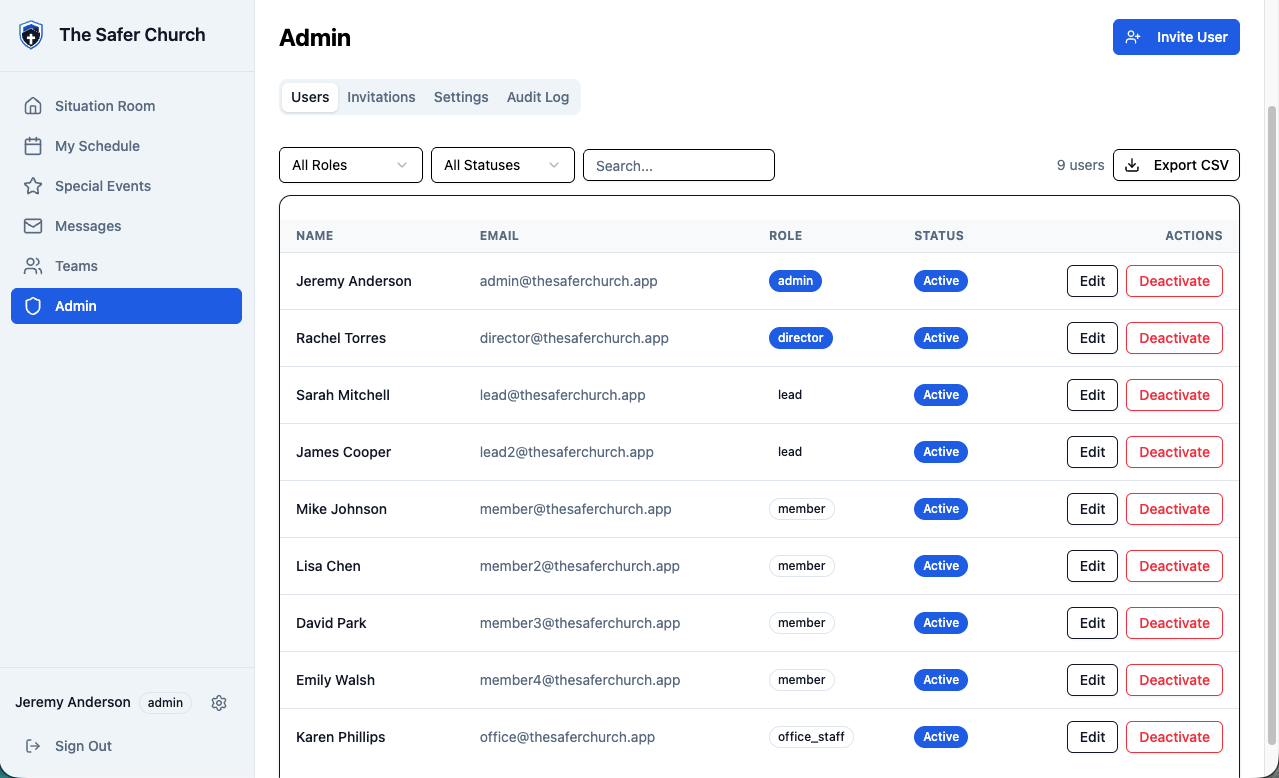The height and width of the screenshot is (778, 1279).
Task: Click the Special Events star icon
Action: click(x=33, y=186)
